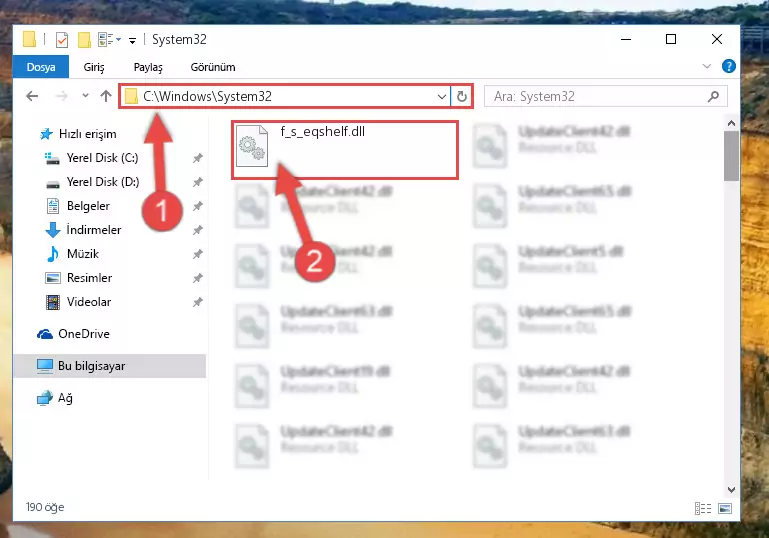This screenshot has width=769, height=538.
Task: Expand the address bar history dropdown
Action: [442, 97]
